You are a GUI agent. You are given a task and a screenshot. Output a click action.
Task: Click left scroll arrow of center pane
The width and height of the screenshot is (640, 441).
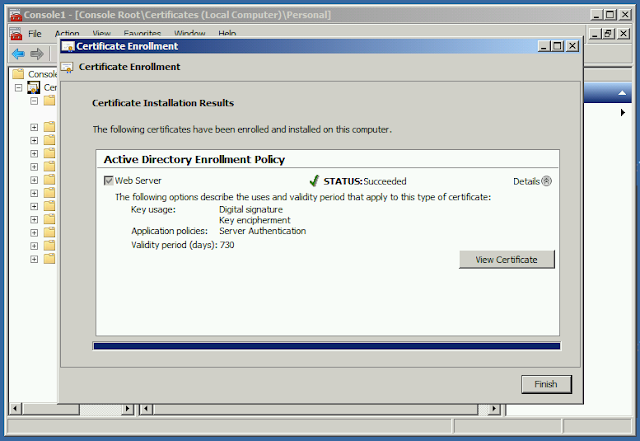click(146, 409)
